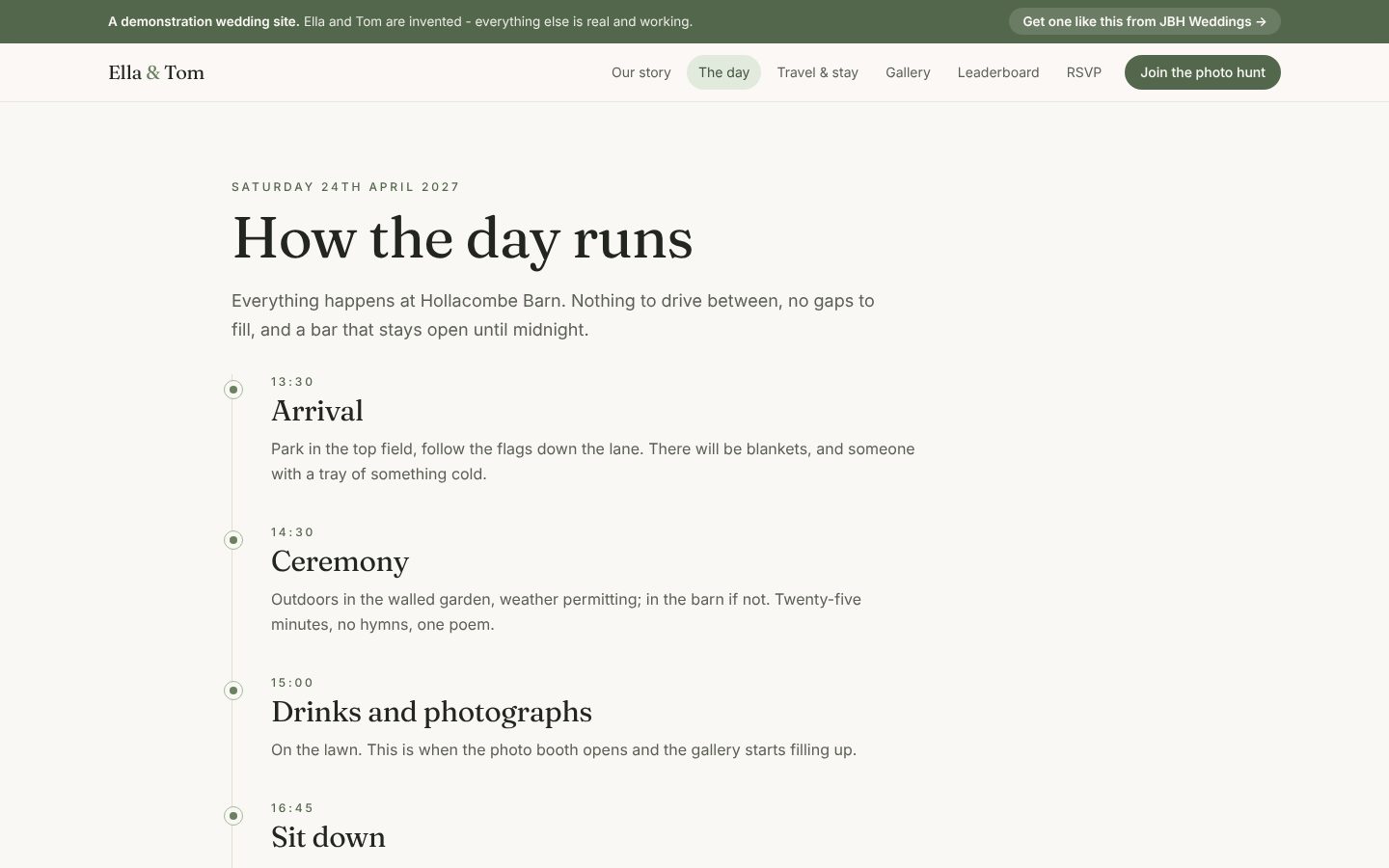Click the Everything happens at Hollacombe Barn paragraph
The image size is (1389, 868).
(554, 315)
